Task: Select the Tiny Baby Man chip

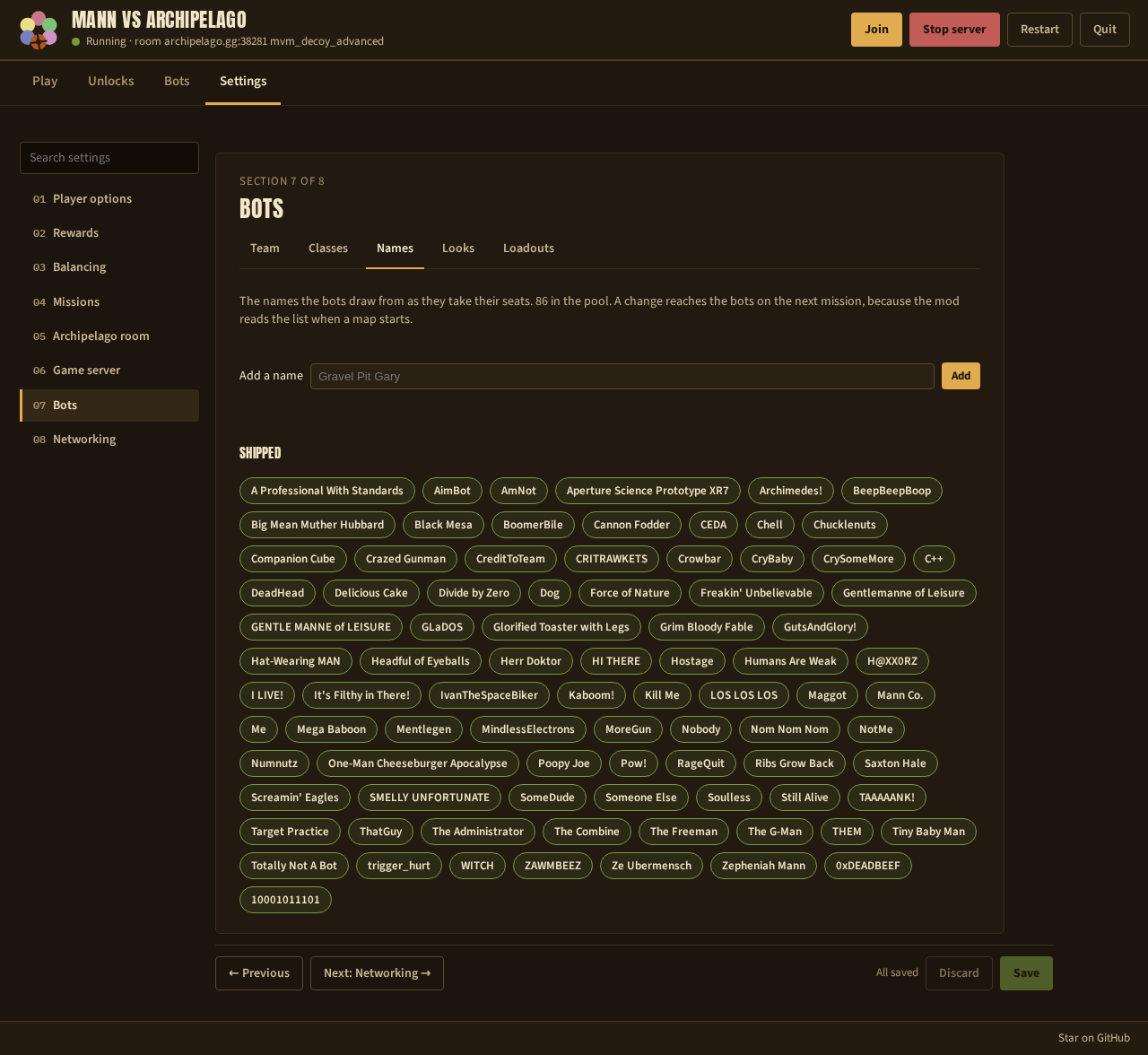Action: [928, 832]
